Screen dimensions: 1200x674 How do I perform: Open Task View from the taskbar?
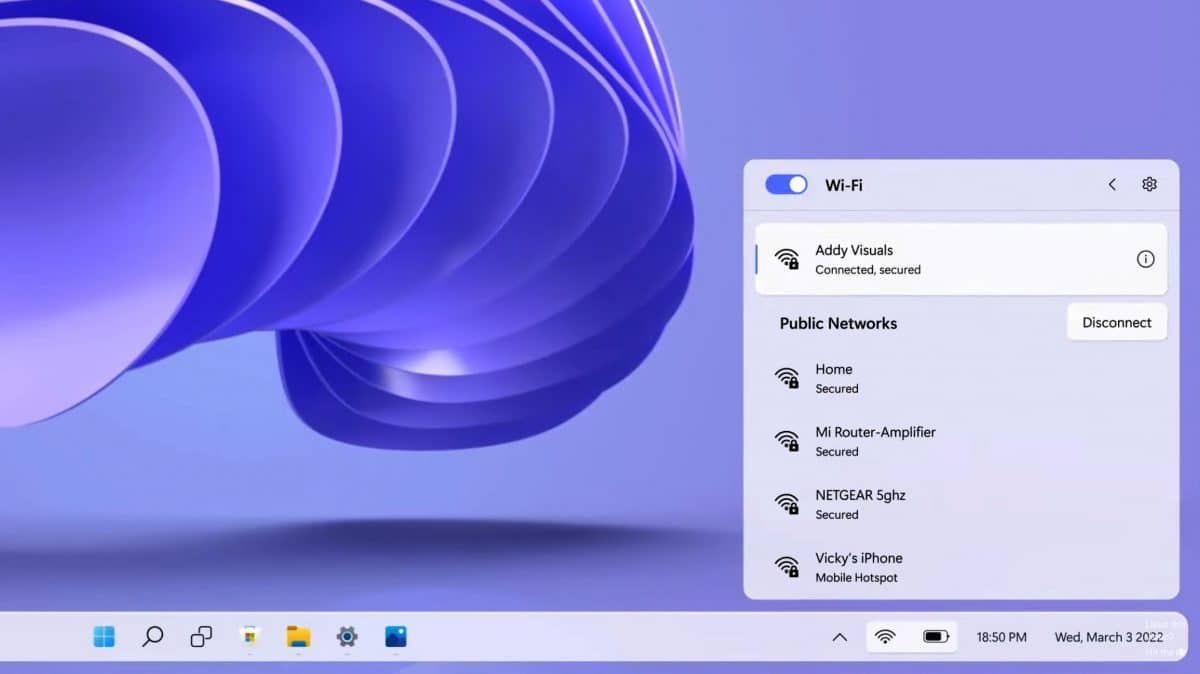pos(199,637)
